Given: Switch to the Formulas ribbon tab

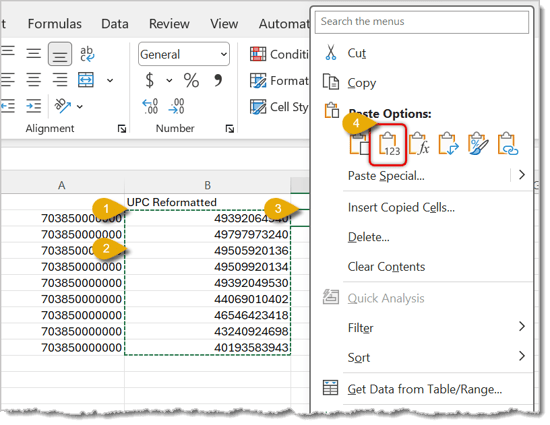Looking at the screenshot, I should point(55,24).
